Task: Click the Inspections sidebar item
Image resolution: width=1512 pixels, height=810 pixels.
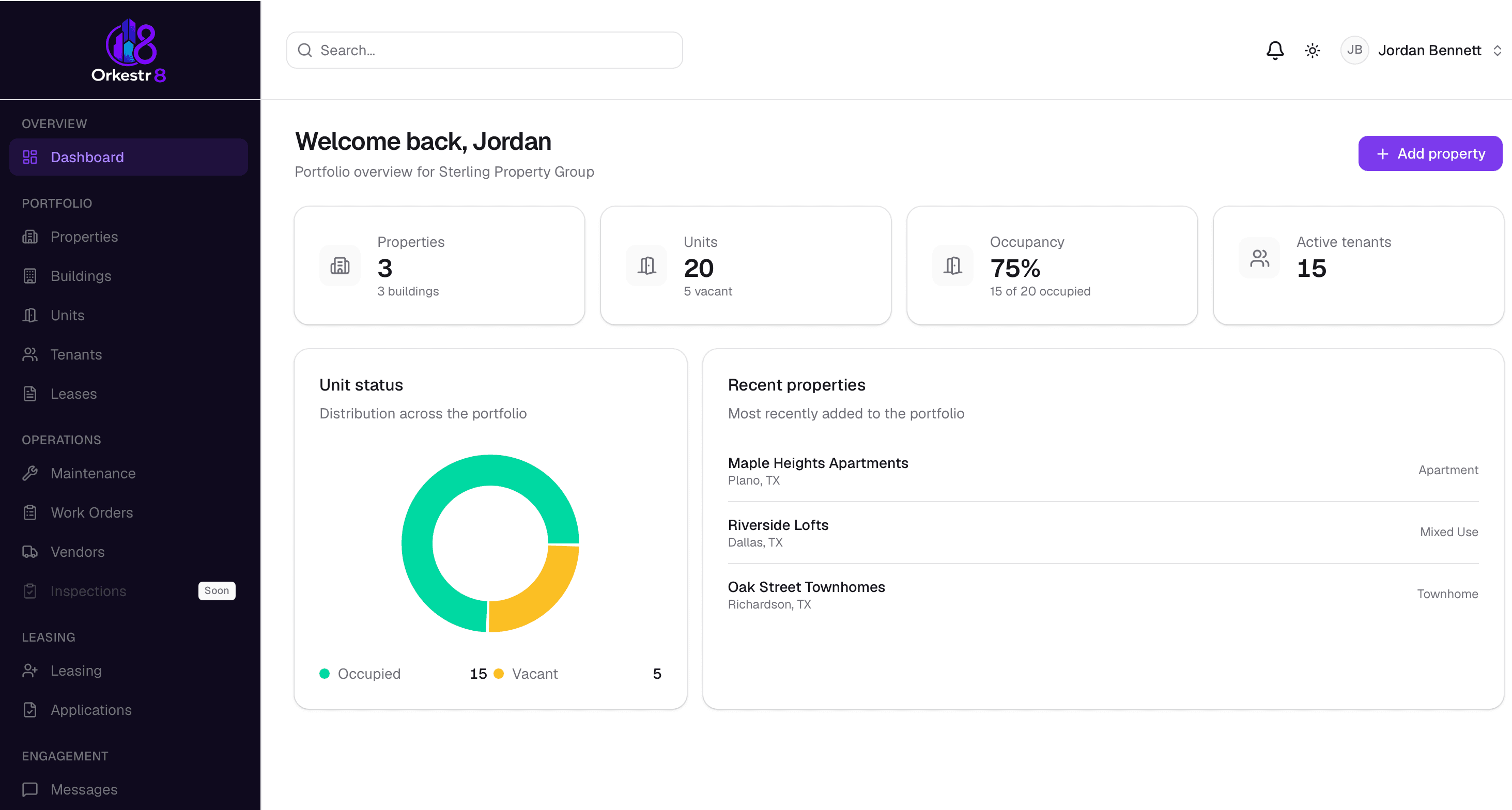Action: [x=129, y=591]
